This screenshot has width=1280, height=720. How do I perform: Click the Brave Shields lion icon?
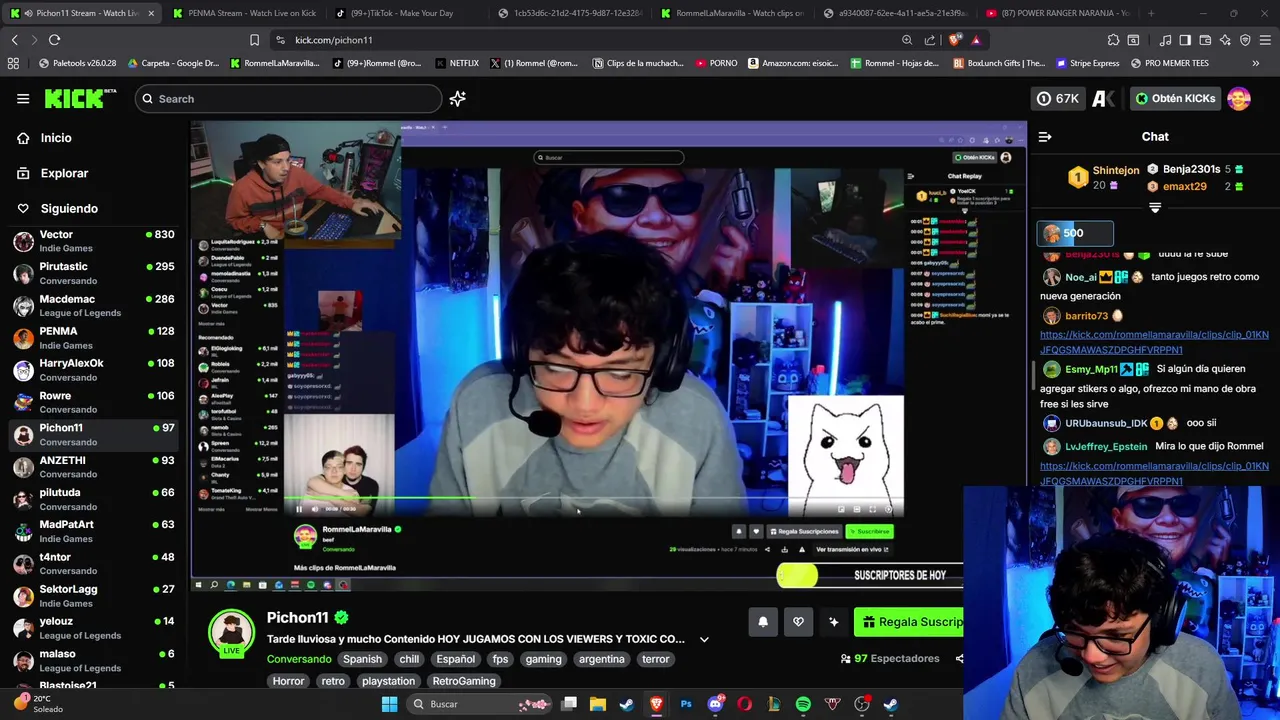click(956, 40)
